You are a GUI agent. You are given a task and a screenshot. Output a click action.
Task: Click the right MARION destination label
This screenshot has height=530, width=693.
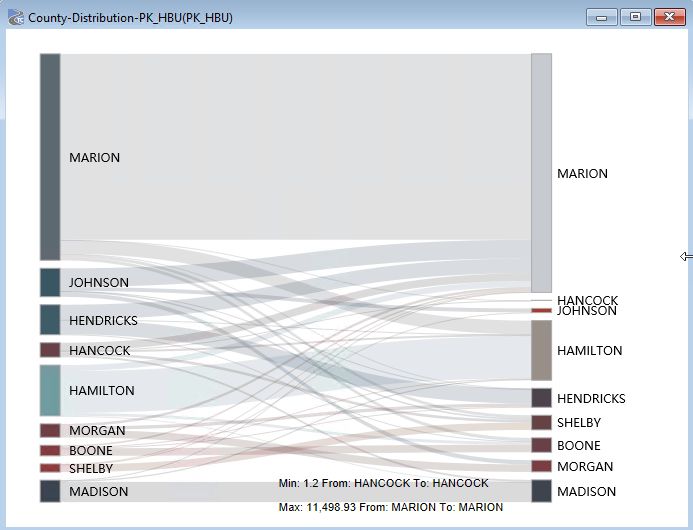tap(583, 173)
